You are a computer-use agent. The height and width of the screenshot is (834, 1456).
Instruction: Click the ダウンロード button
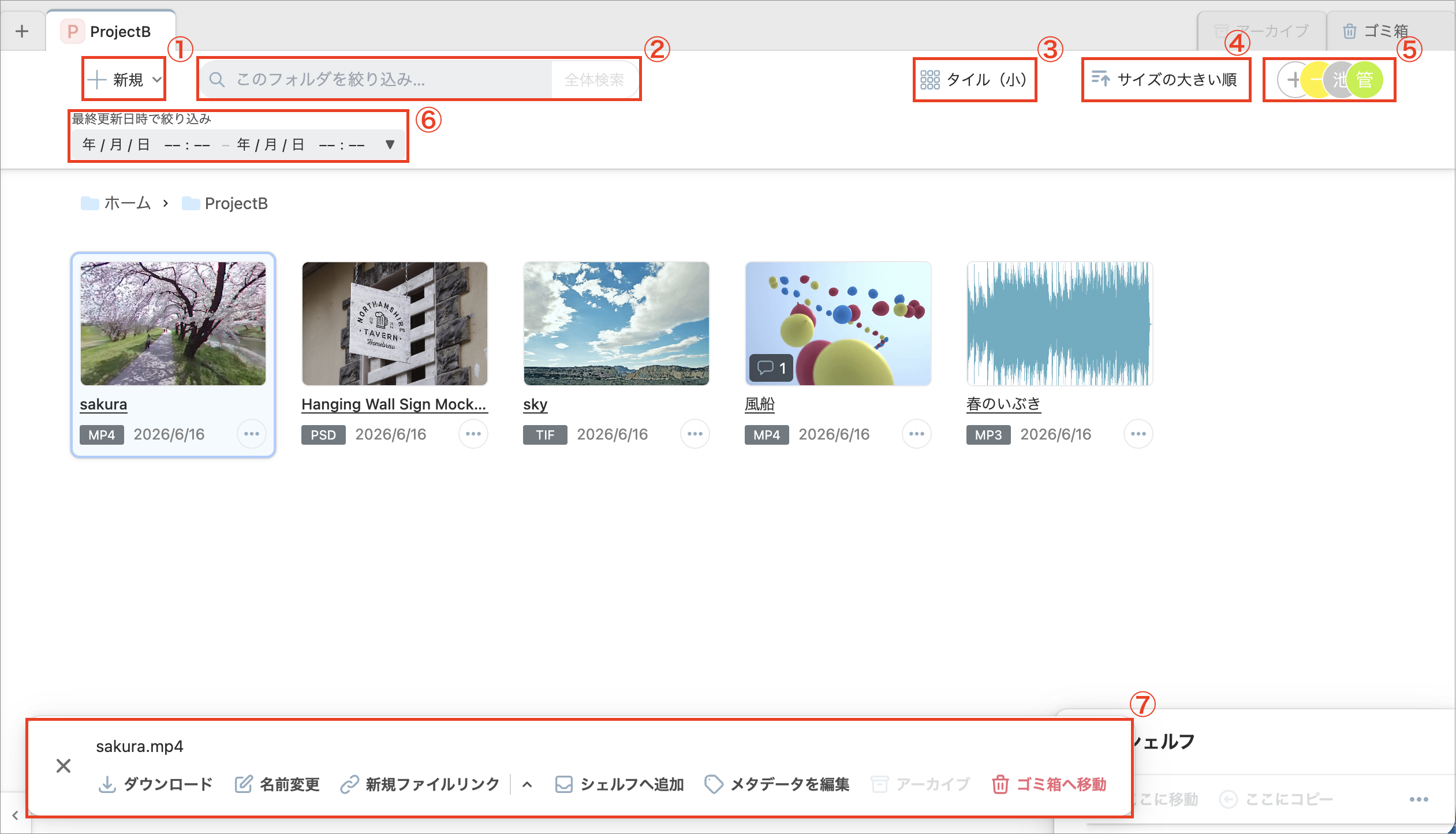click(x=155, y=784)
